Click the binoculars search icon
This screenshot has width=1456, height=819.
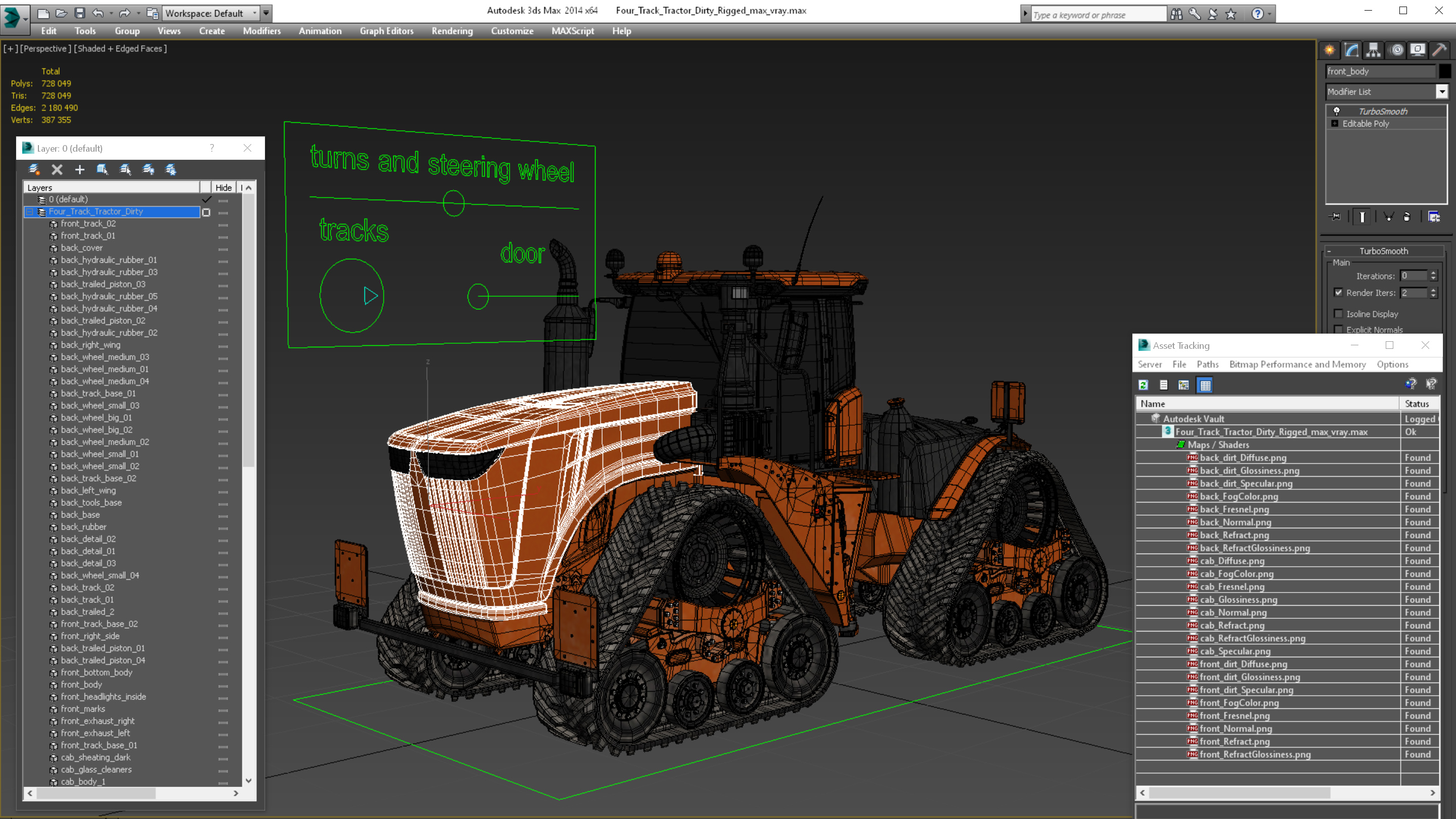coord(1176,14)
